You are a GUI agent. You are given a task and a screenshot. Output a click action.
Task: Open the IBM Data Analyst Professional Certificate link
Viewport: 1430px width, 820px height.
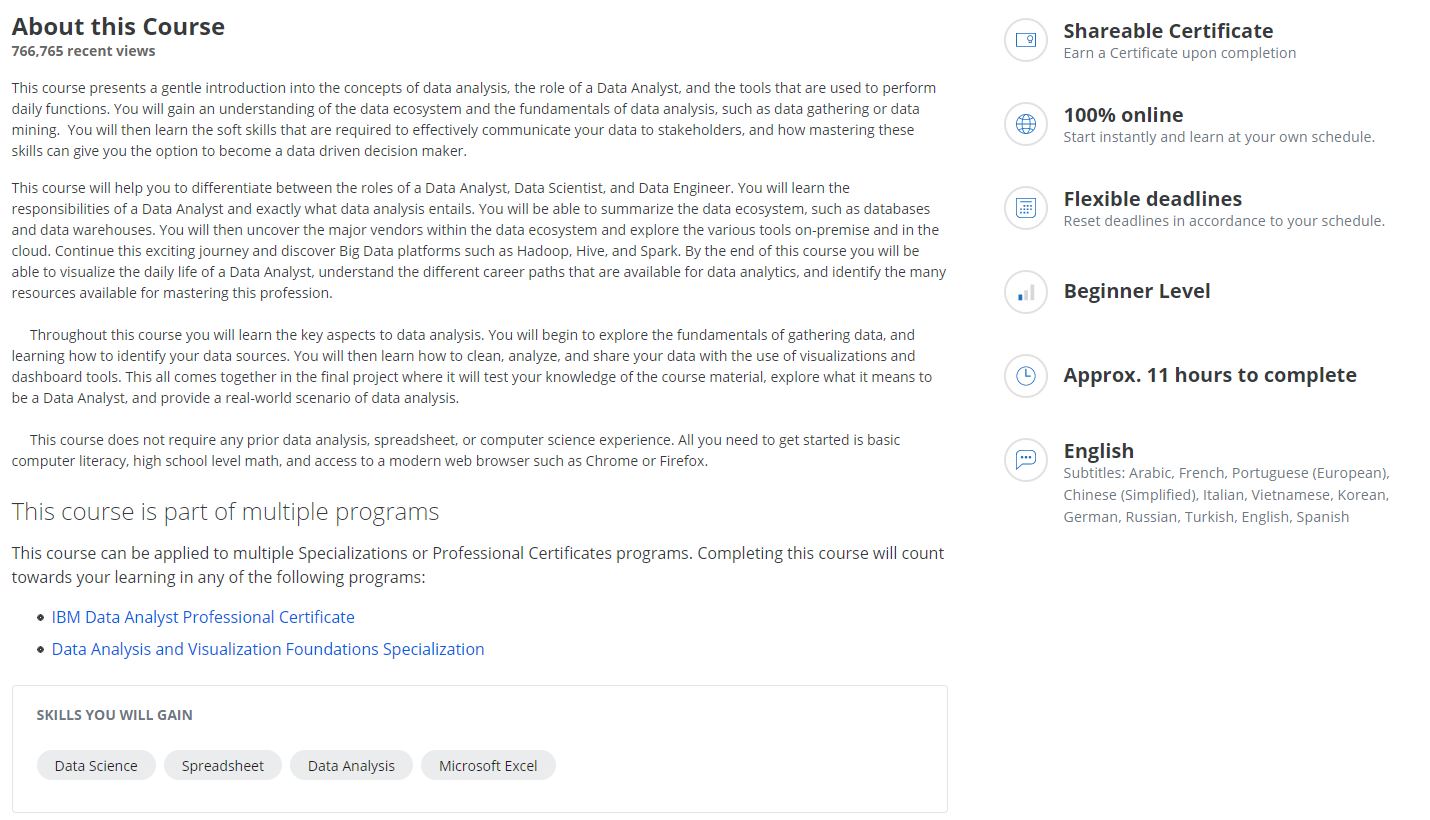click(203, 617)
